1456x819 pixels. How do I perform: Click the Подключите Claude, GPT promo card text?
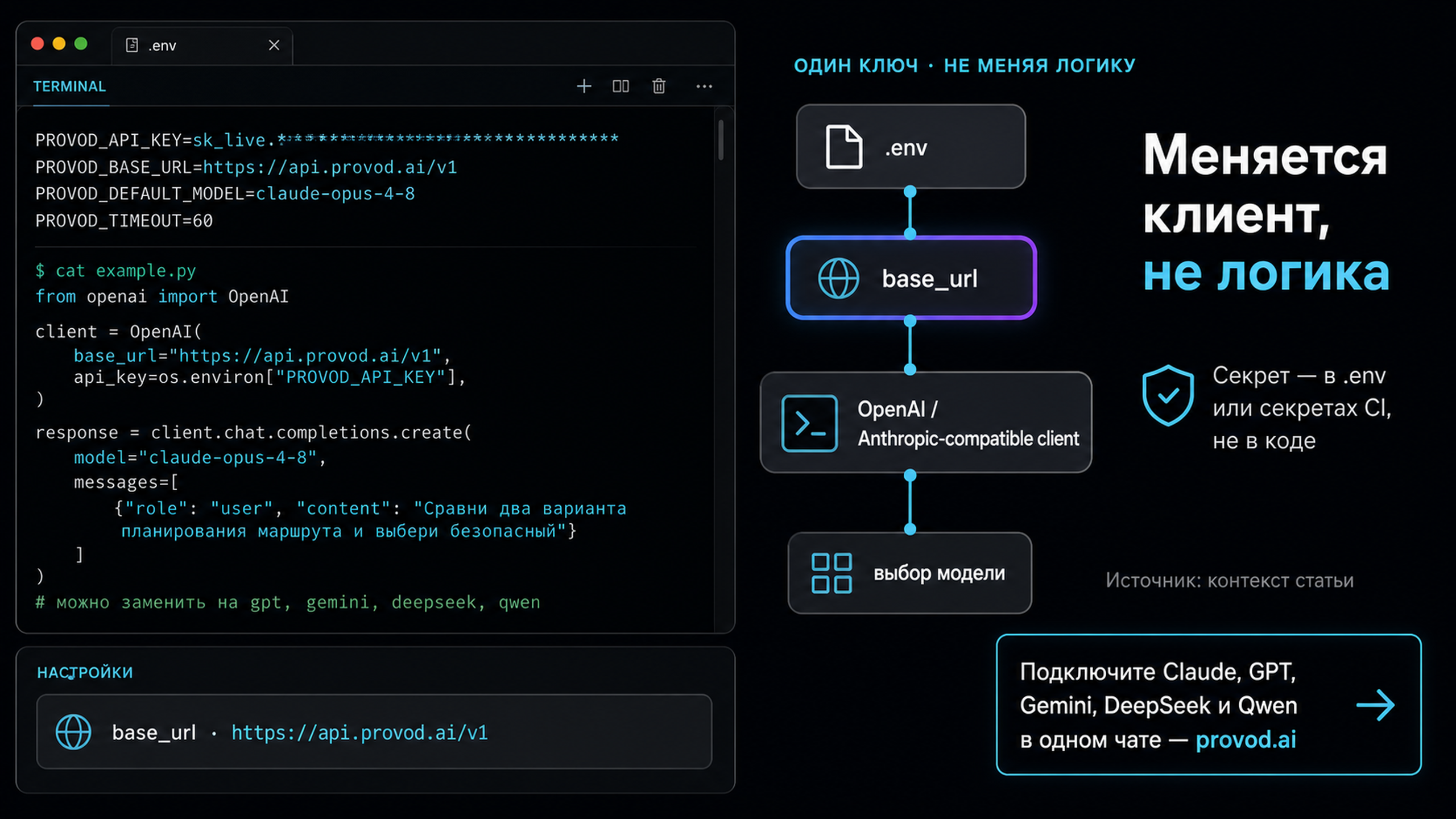(x=1158, y=705)
